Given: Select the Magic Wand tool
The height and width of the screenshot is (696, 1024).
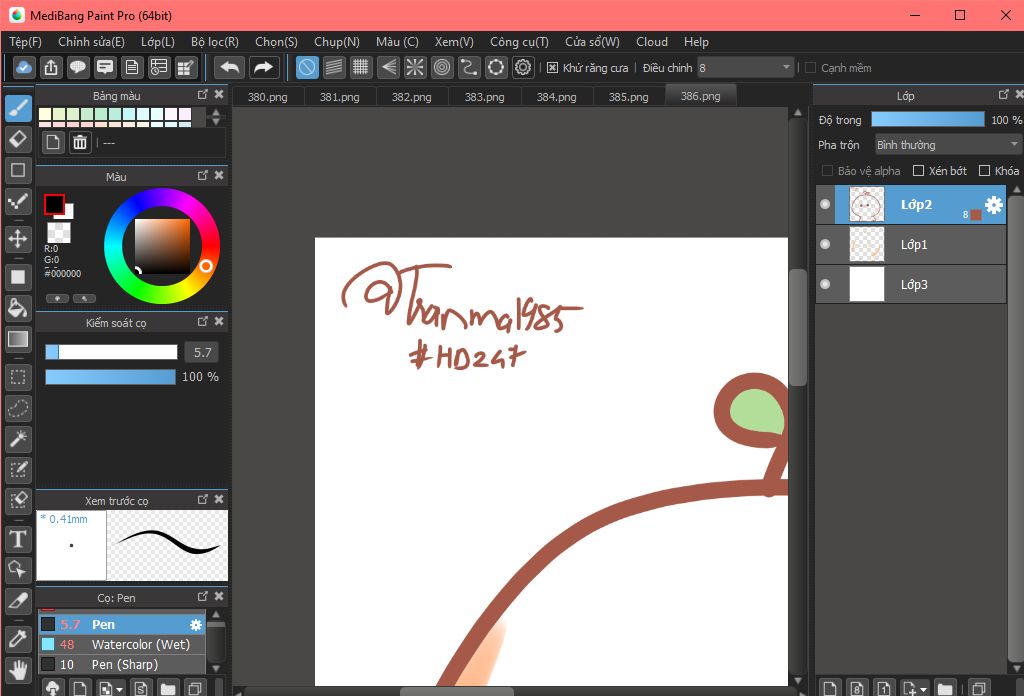Looking at the screenshot, I should (x=18, y=439).
